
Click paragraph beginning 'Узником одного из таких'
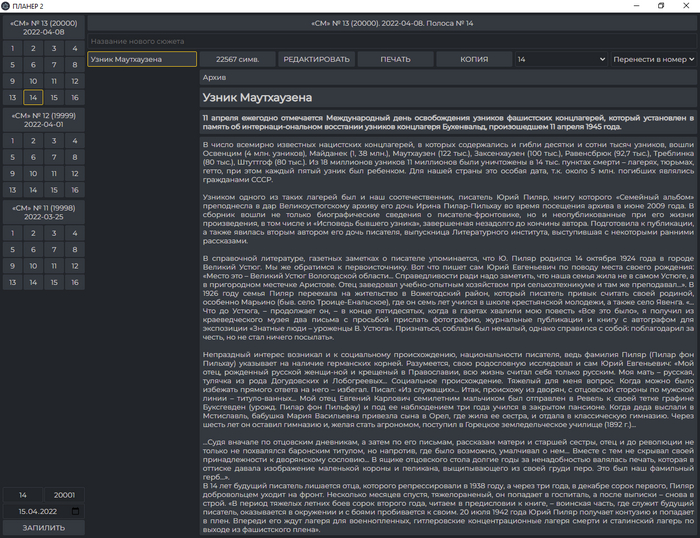pyautogui.click(x=448, y=219)
